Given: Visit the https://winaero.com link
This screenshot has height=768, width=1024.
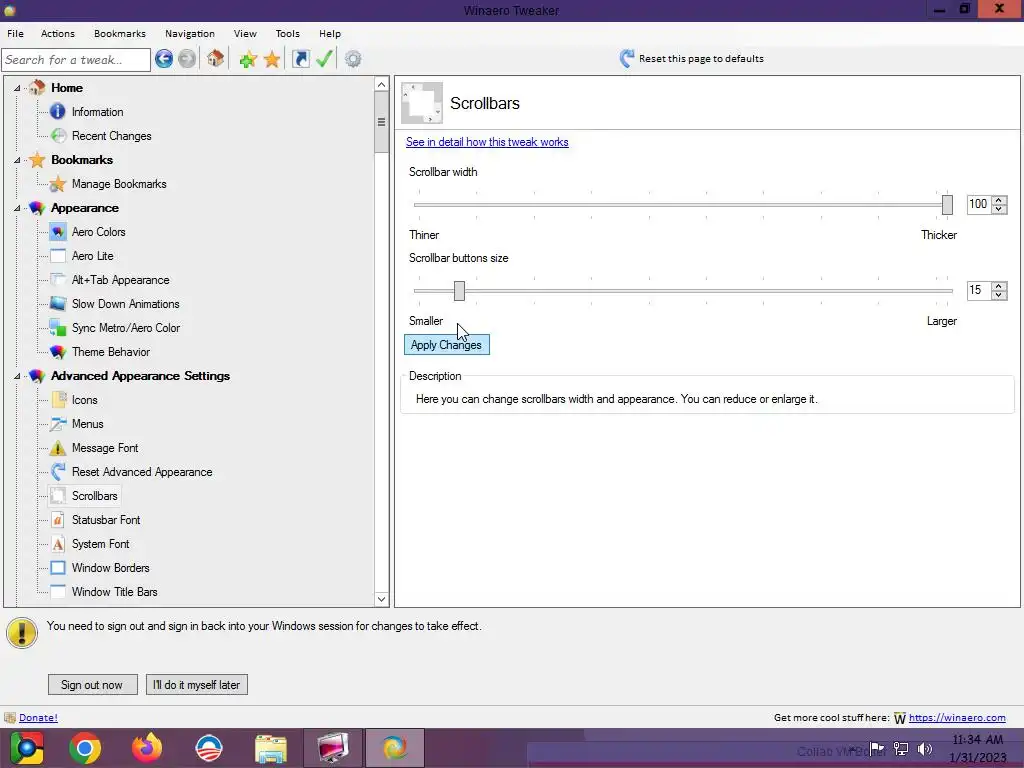Looking at the screenshot, I should click(957, 718).
